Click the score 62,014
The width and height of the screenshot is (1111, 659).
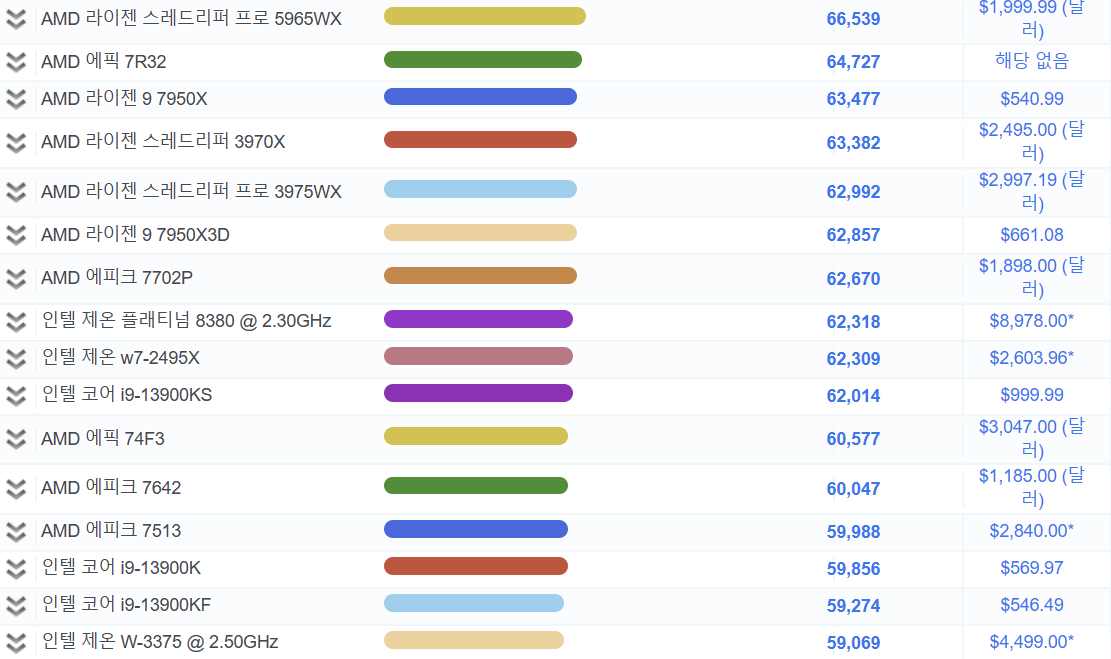(x=853, y=396)
